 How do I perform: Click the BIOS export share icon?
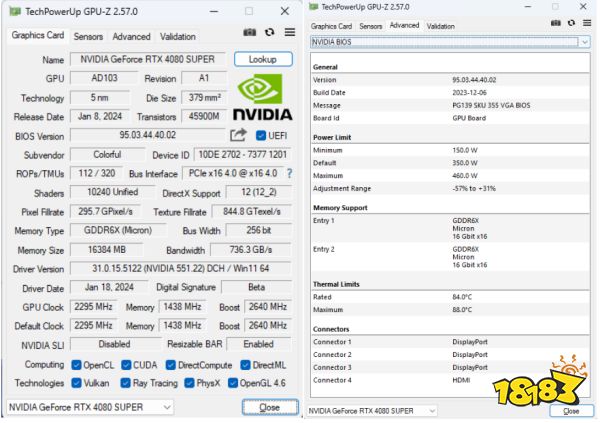click(238, 135)
